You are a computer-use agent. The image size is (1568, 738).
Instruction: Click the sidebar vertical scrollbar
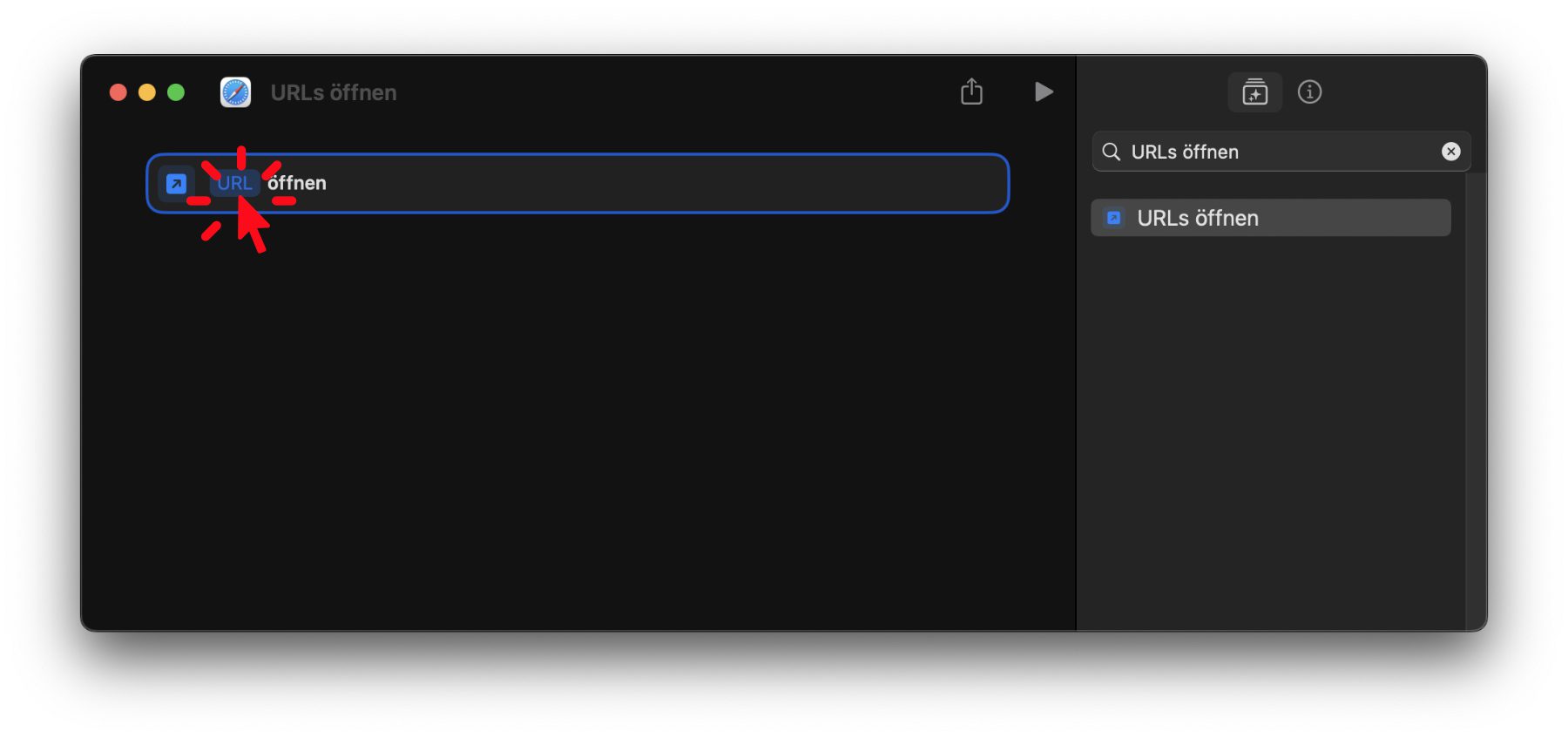point(1477,401)
